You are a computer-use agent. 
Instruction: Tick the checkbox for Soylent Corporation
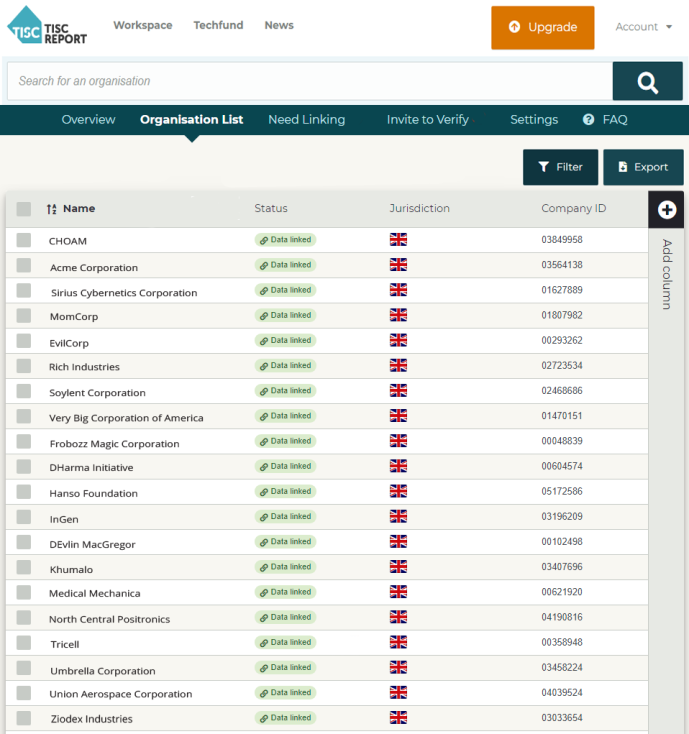point(24,391)
